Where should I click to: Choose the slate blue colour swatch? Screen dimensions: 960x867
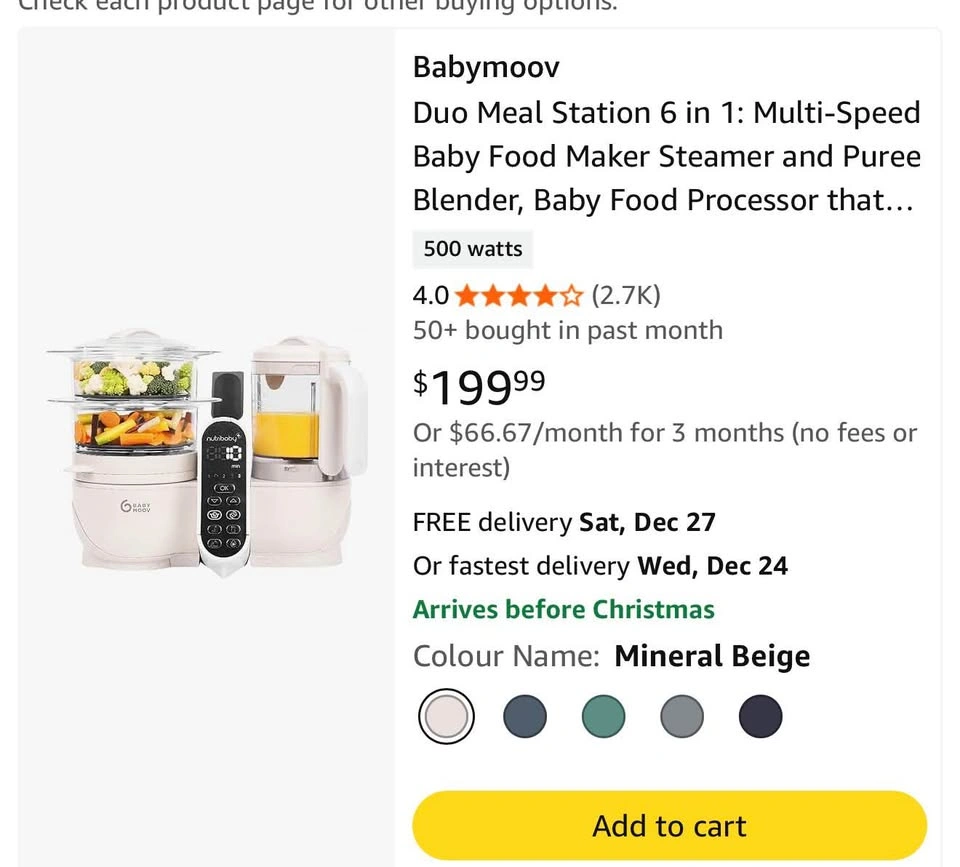[x=525, y=717]
